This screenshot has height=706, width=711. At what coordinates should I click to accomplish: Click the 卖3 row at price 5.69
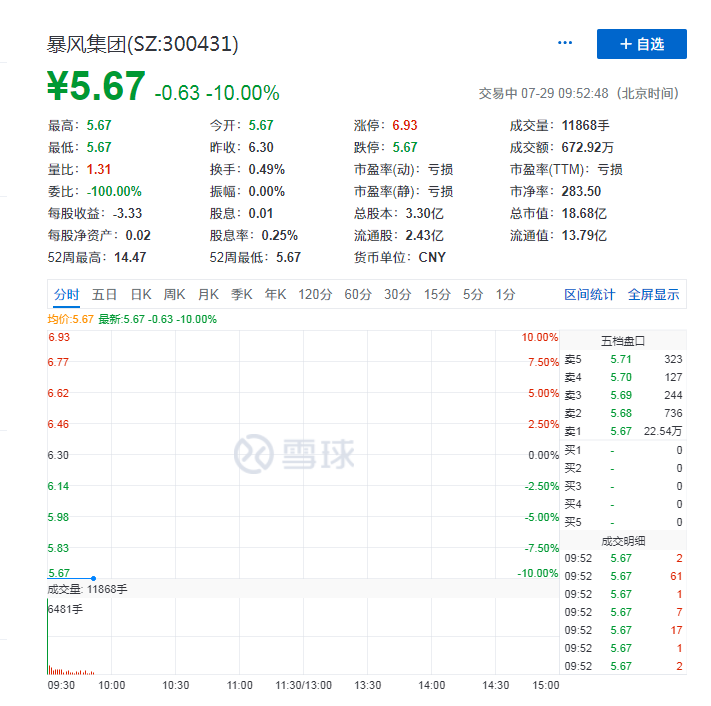coord(623,395)
